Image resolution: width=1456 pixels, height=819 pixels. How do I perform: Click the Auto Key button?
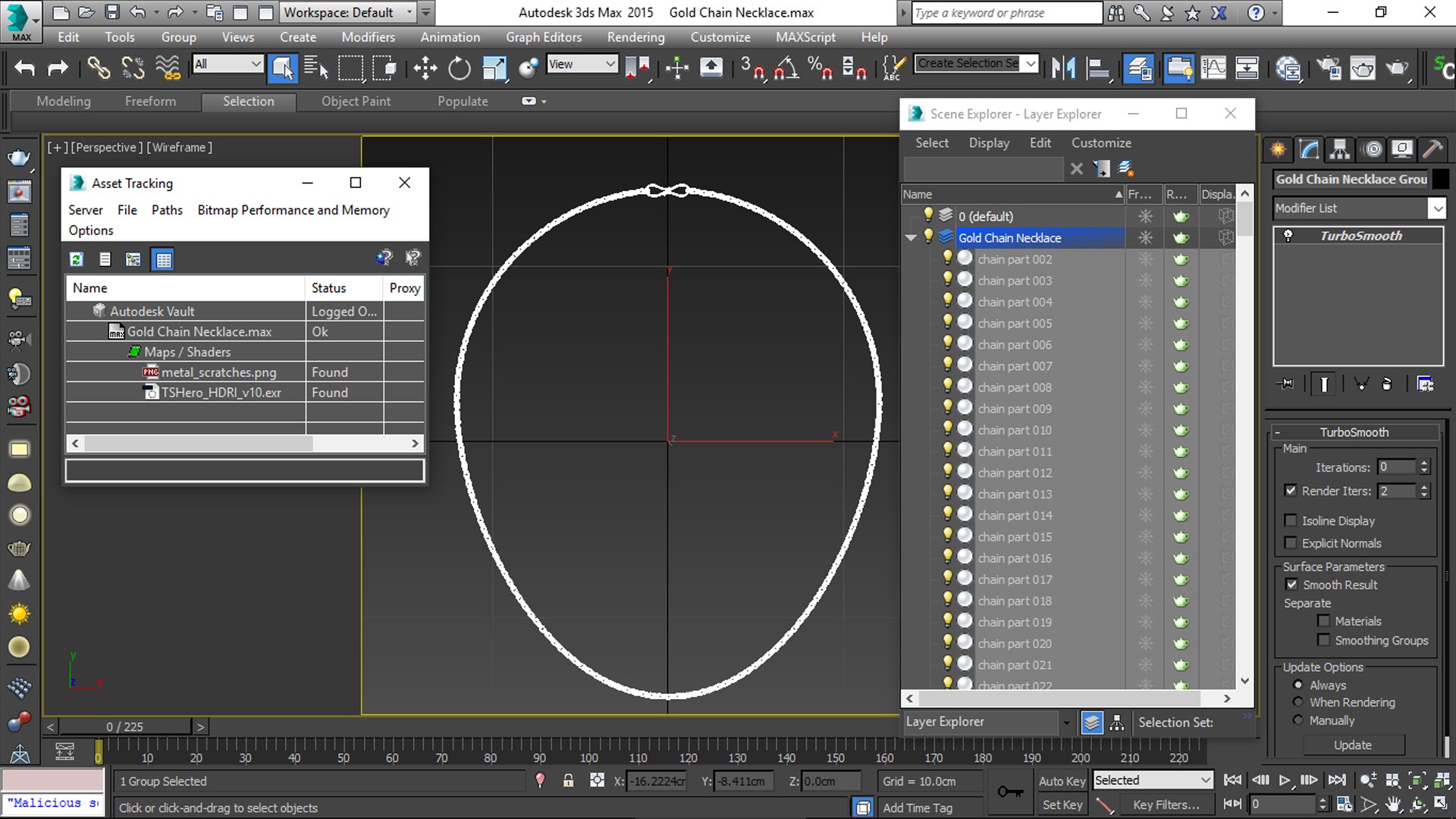click(x=1062, y=781)
